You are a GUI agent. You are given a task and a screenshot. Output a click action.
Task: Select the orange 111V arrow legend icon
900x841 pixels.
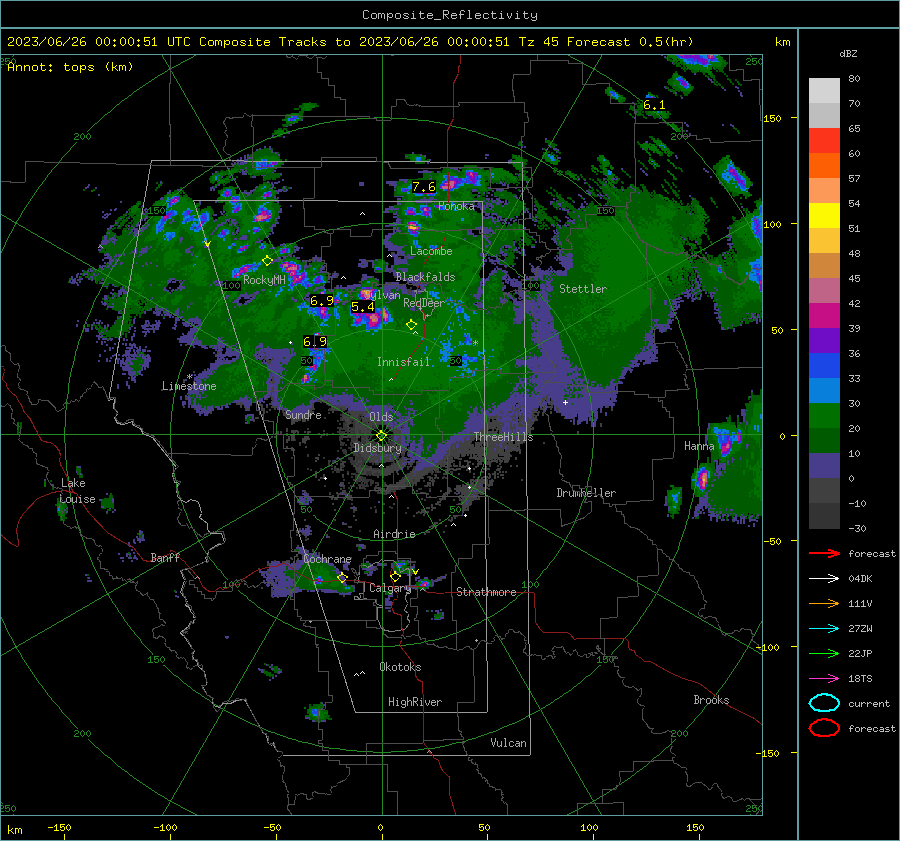tap(824, 603)
